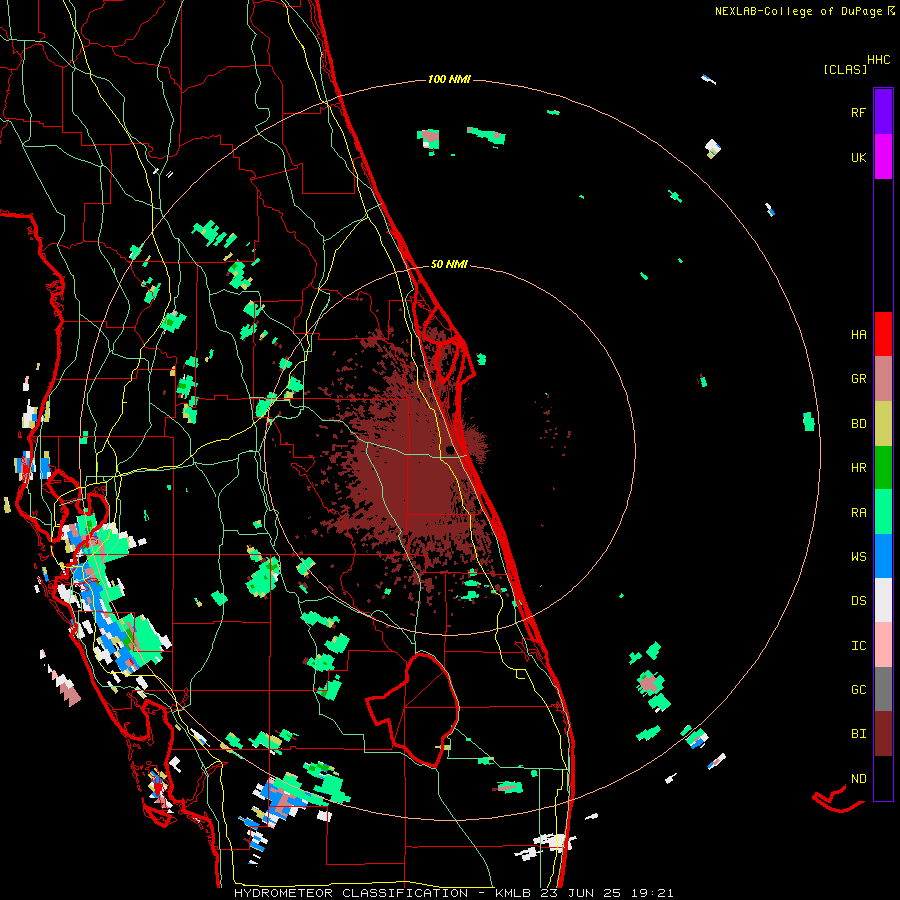Click the '100 NMI' range ring label
900x900 pixels.
pos(449,79)
